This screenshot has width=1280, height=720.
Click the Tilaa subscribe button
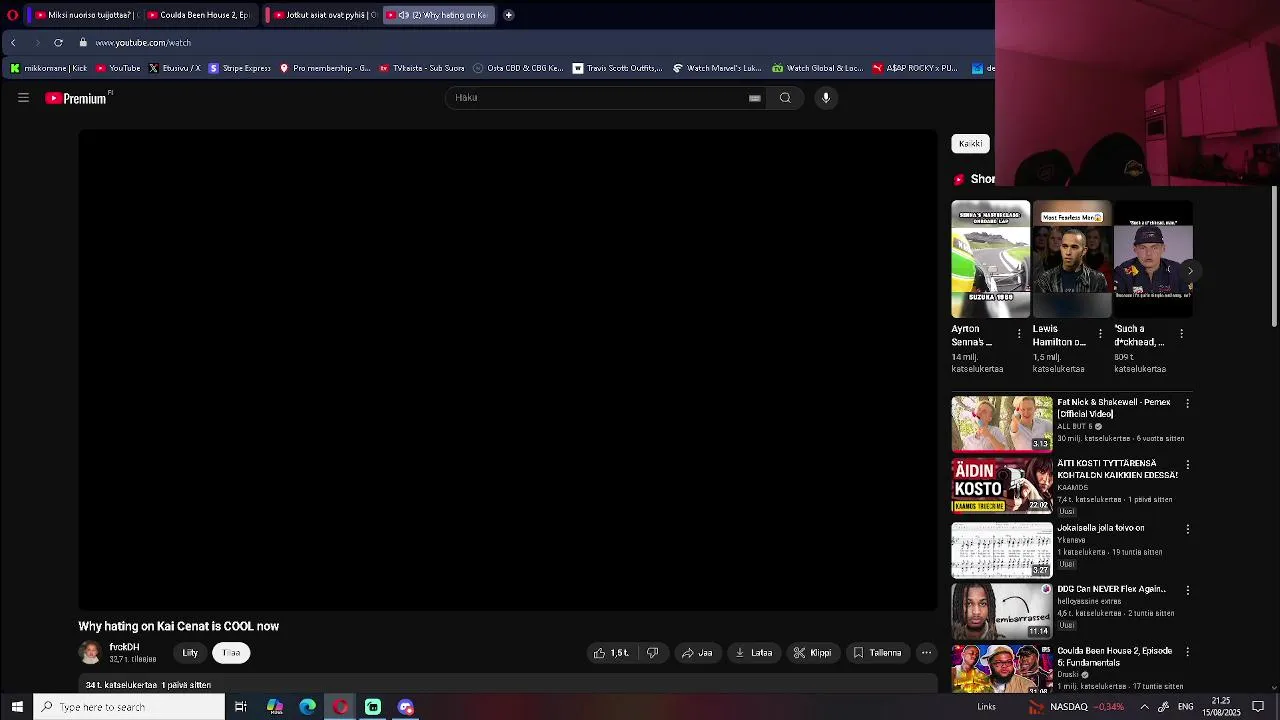pyautogui.click(x=231, y=653)
